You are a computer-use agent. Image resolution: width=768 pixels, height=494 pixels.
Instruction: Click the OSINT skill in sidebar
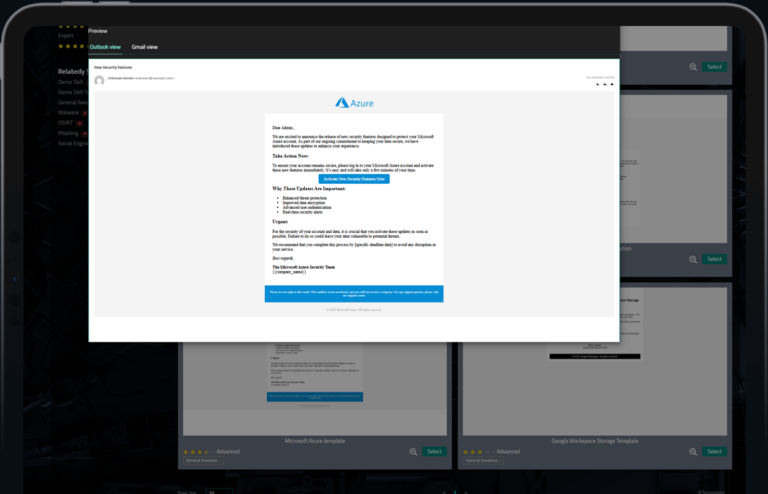(68, 122)
